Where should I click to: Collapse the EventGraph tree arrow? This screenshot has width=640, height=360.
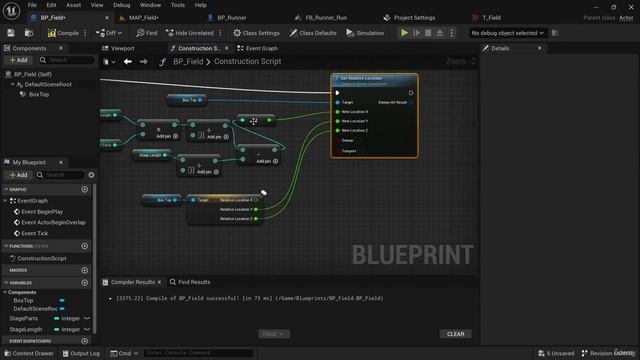click(5, 201)
